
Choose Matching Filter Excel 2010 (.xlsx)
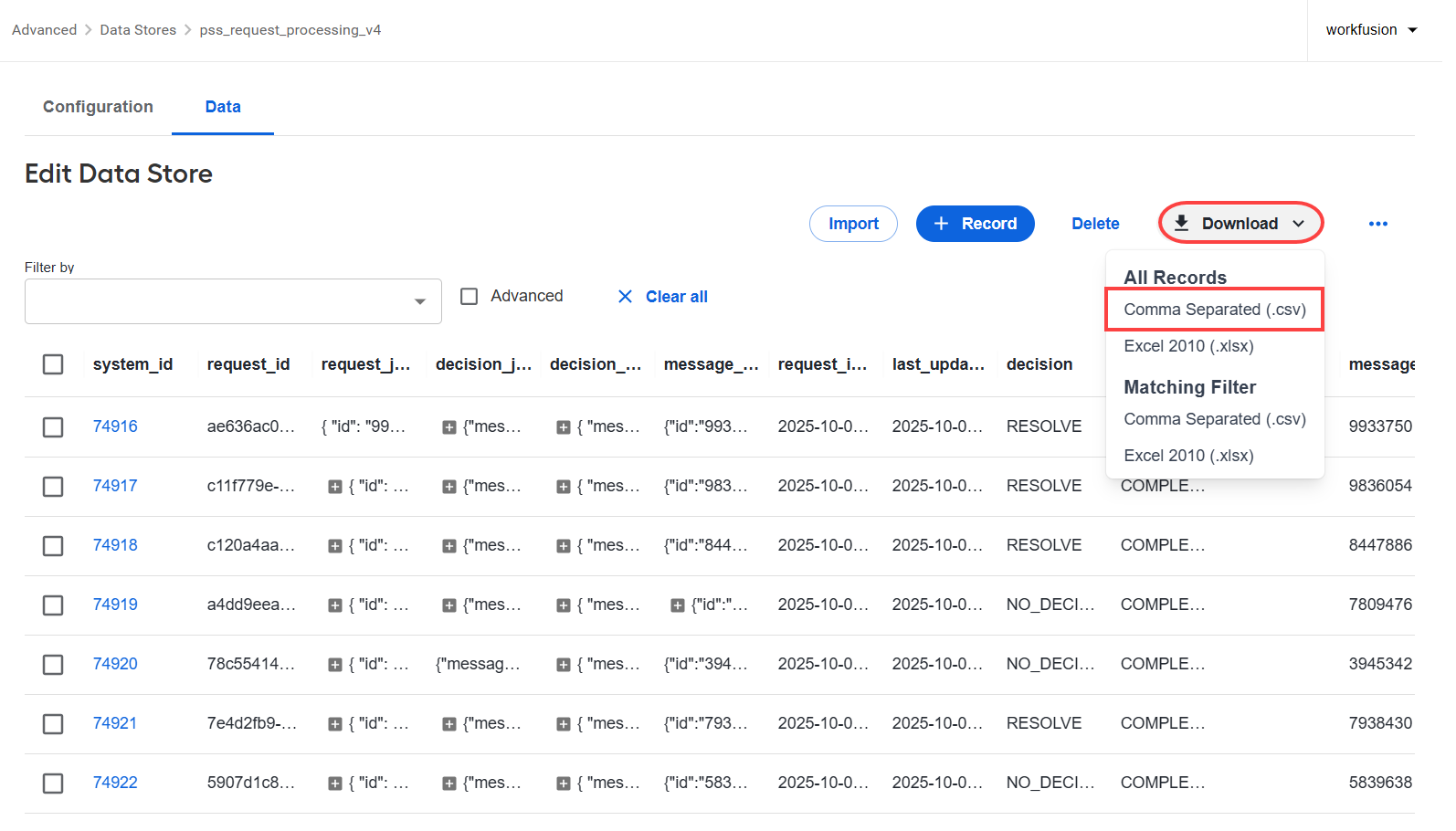1188,456
